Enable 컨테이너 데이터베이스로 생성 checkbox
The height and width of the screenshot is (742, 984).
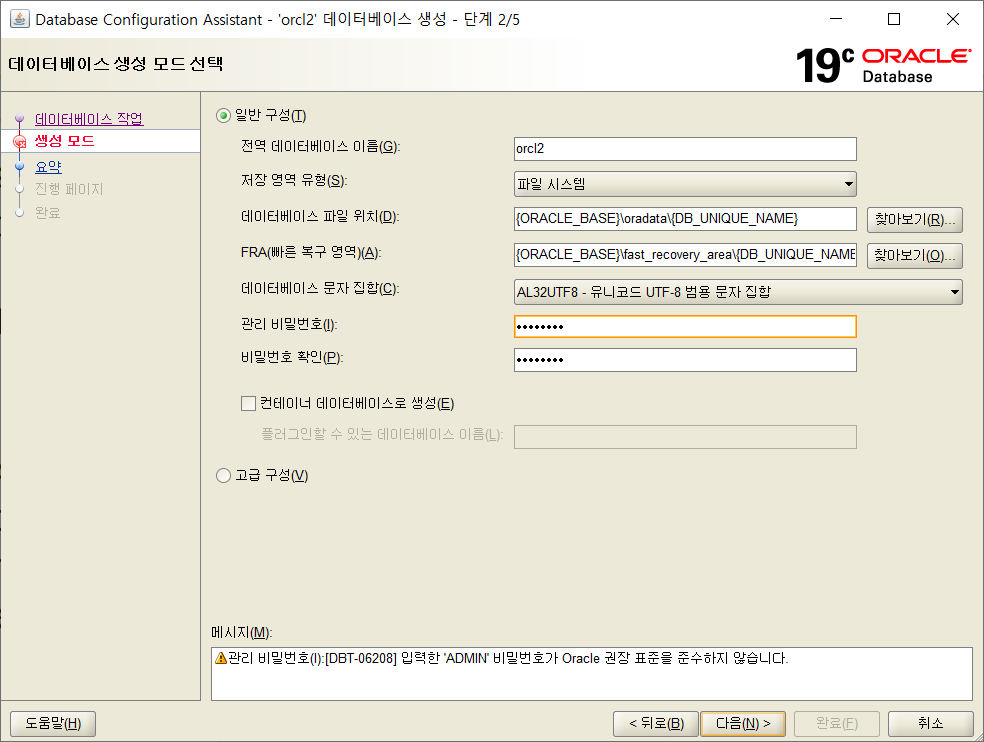click(249, 403)
